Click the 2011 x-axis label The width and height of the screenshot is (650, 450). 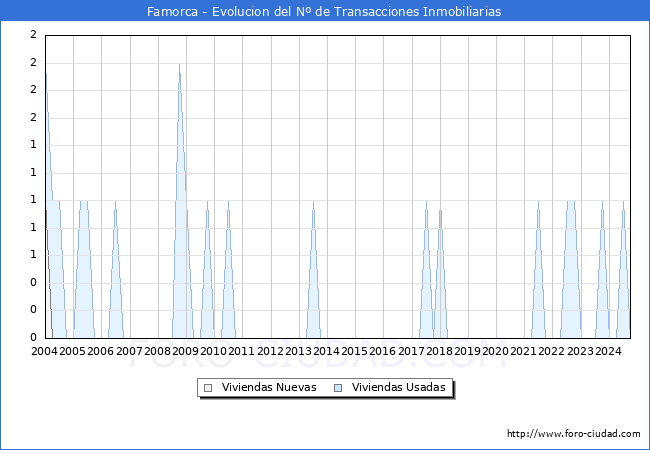pos(242,351)
